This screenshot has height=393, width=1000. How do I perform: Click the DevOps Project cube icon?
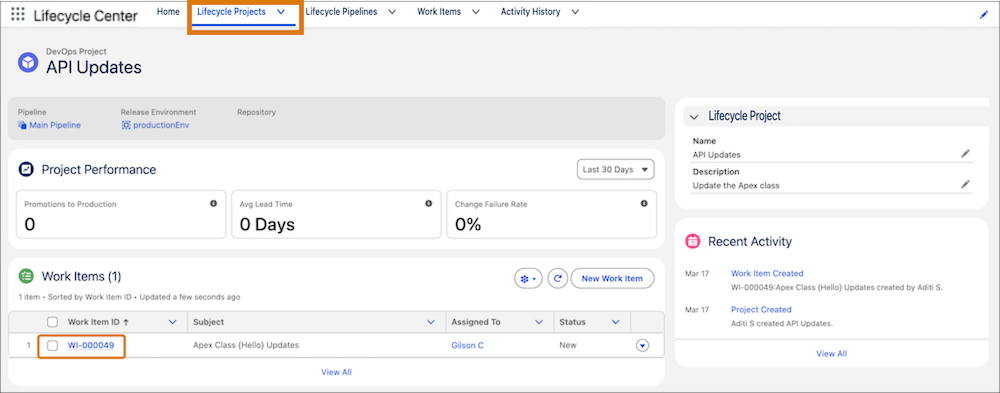[x=28, y=63]
